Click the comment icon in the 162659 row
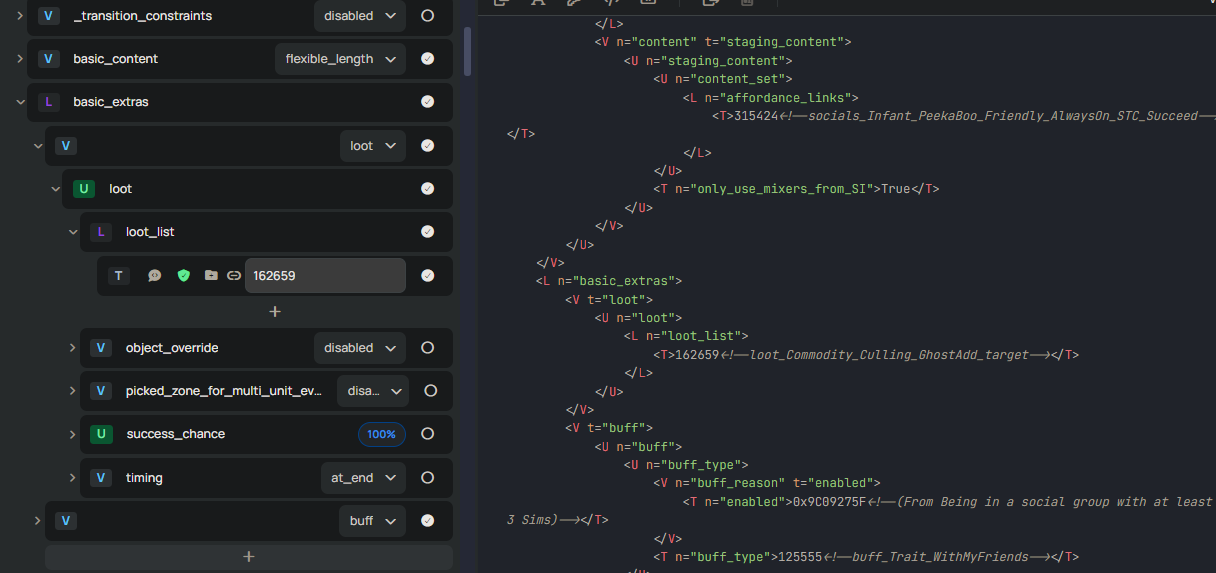Image resolution: width=1216 pixels, height=573 pixels. (x=155, y=276)
